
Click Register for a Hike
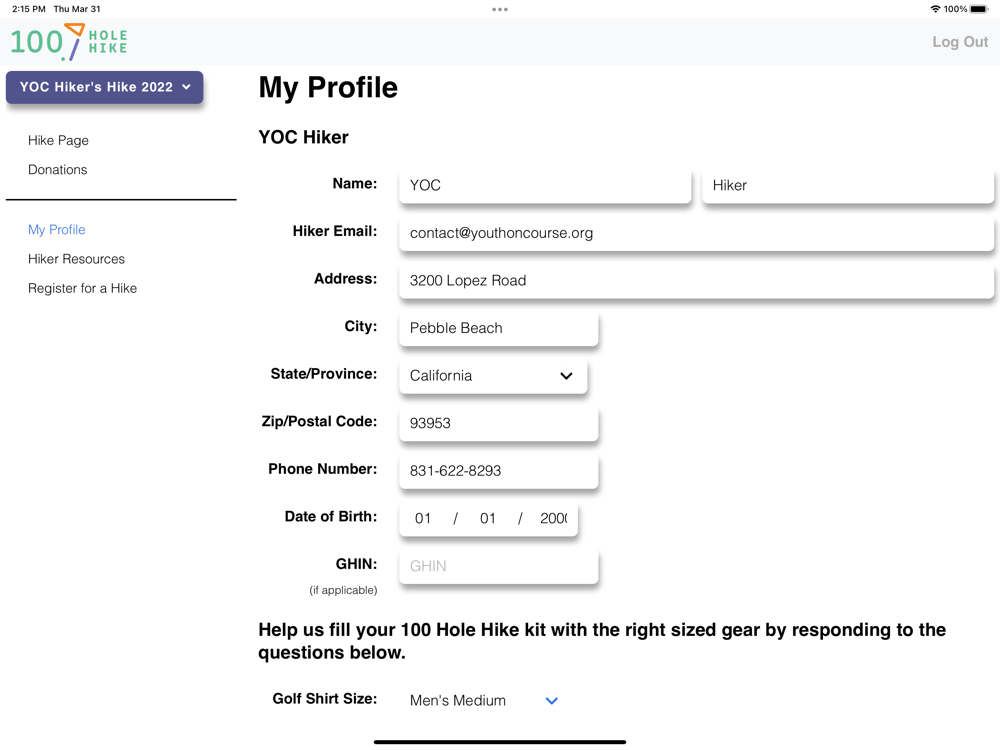82,288
